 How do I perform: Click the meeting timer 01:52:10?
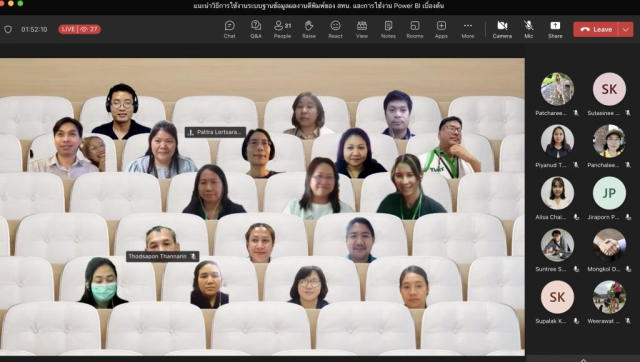pos(34,29)
